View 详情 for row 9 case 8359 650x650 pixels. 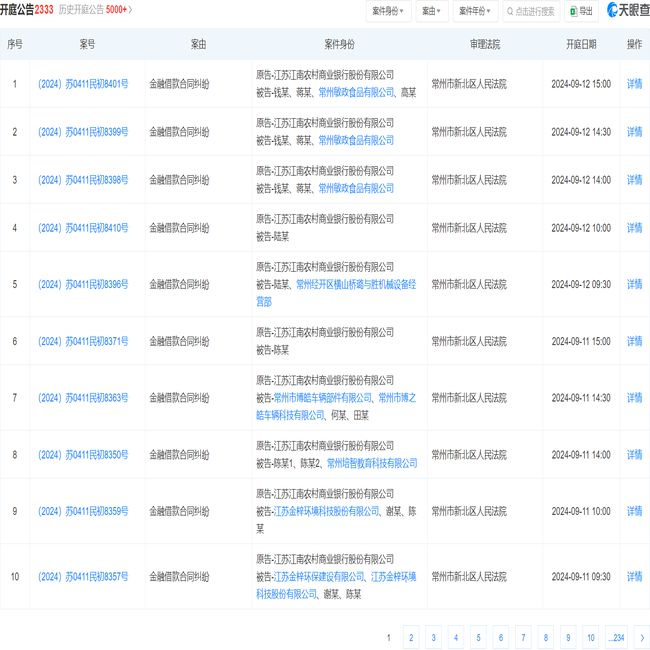coord(634,511)
